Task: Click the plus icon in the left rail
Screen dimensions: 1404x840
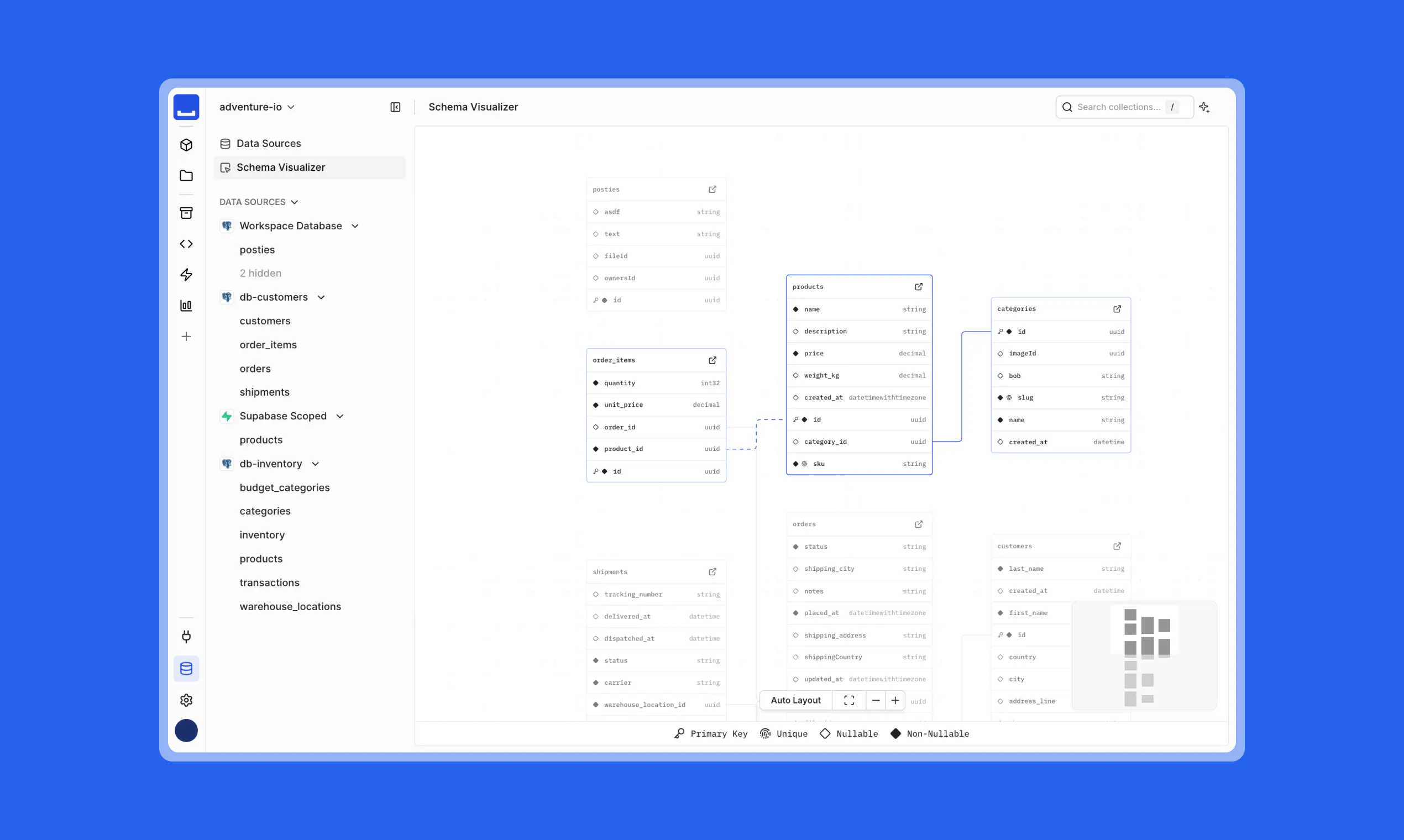Action: pos(186,337)
